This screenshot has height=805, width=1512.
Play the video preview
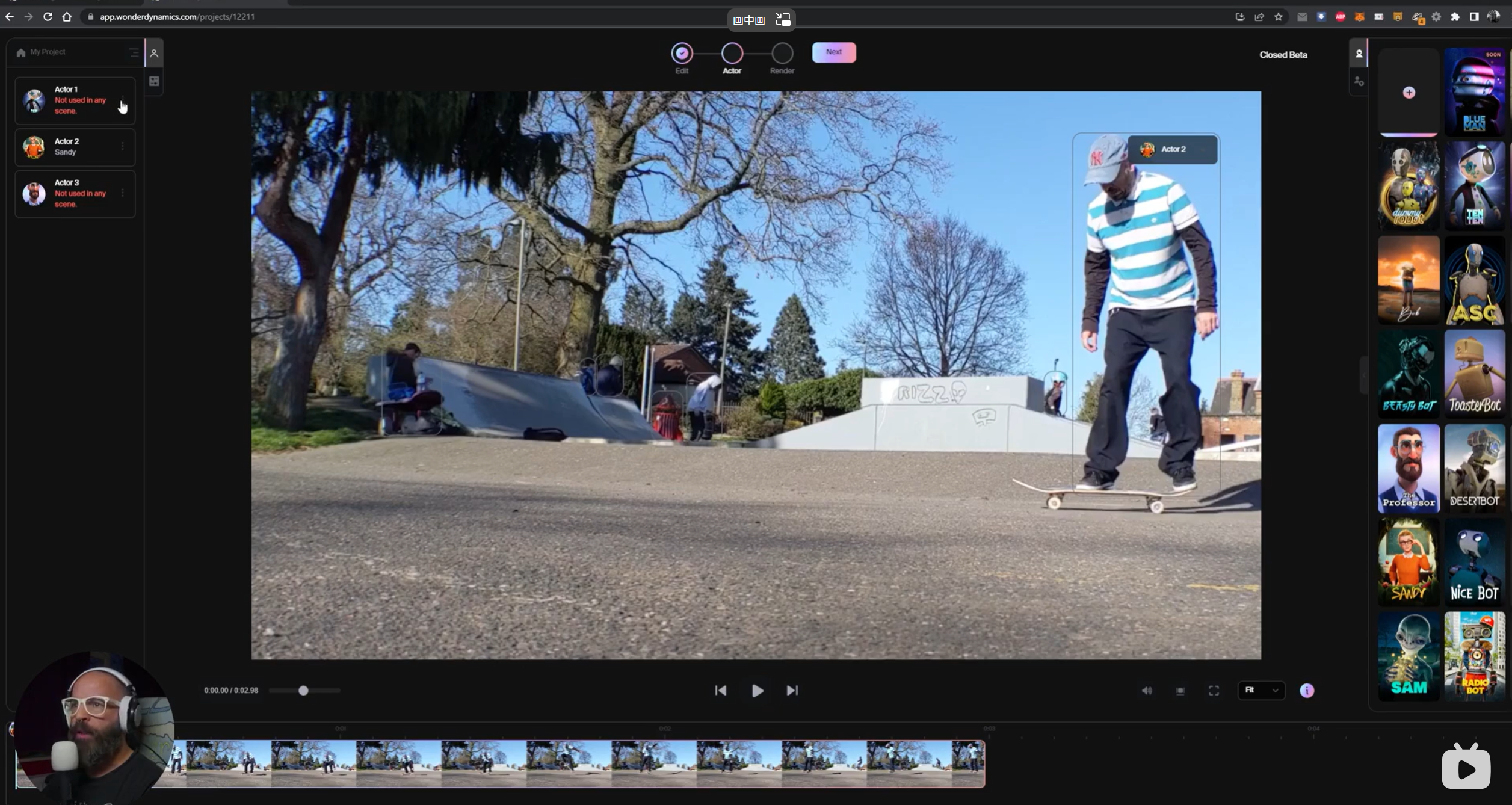pyautogui.click(x=757, y=691)
